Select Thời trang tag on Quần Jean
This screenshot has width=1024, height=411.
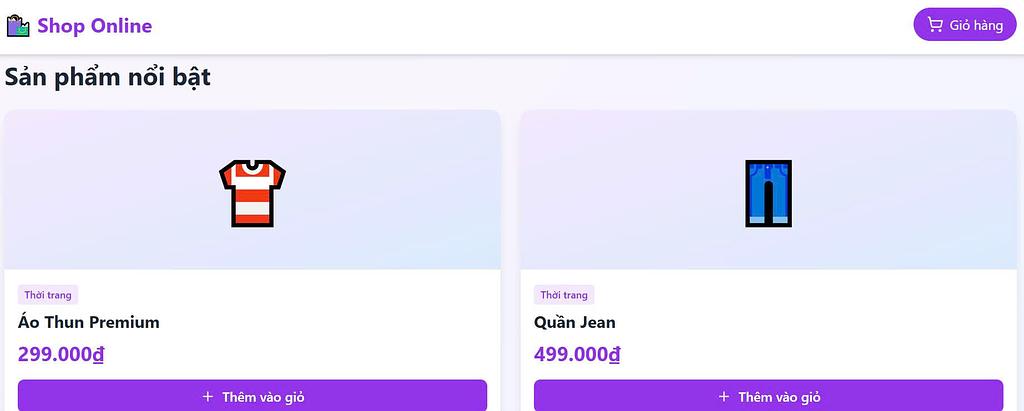click(564, 295)
